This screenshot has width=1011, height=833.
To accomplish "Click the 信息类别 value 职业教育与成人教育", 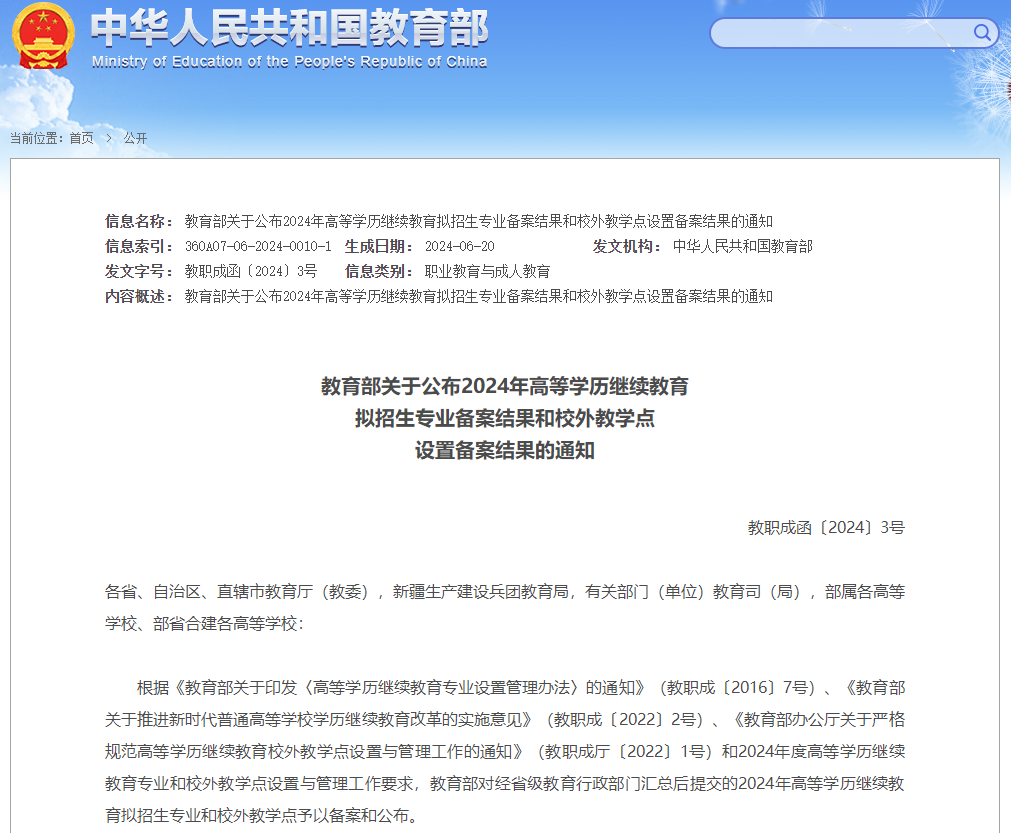I will 487,271.
